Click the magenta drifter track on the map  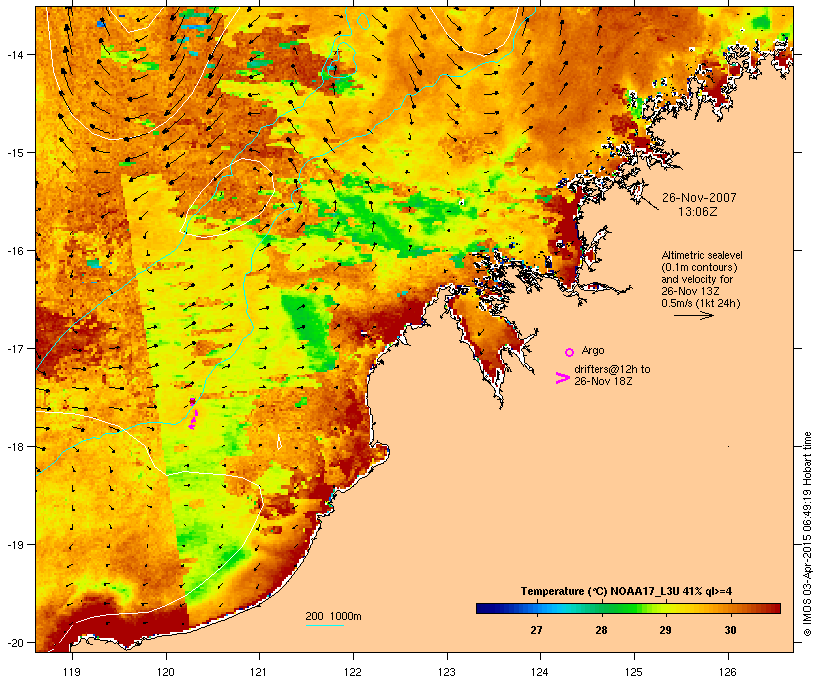click(x=193, y=415)
